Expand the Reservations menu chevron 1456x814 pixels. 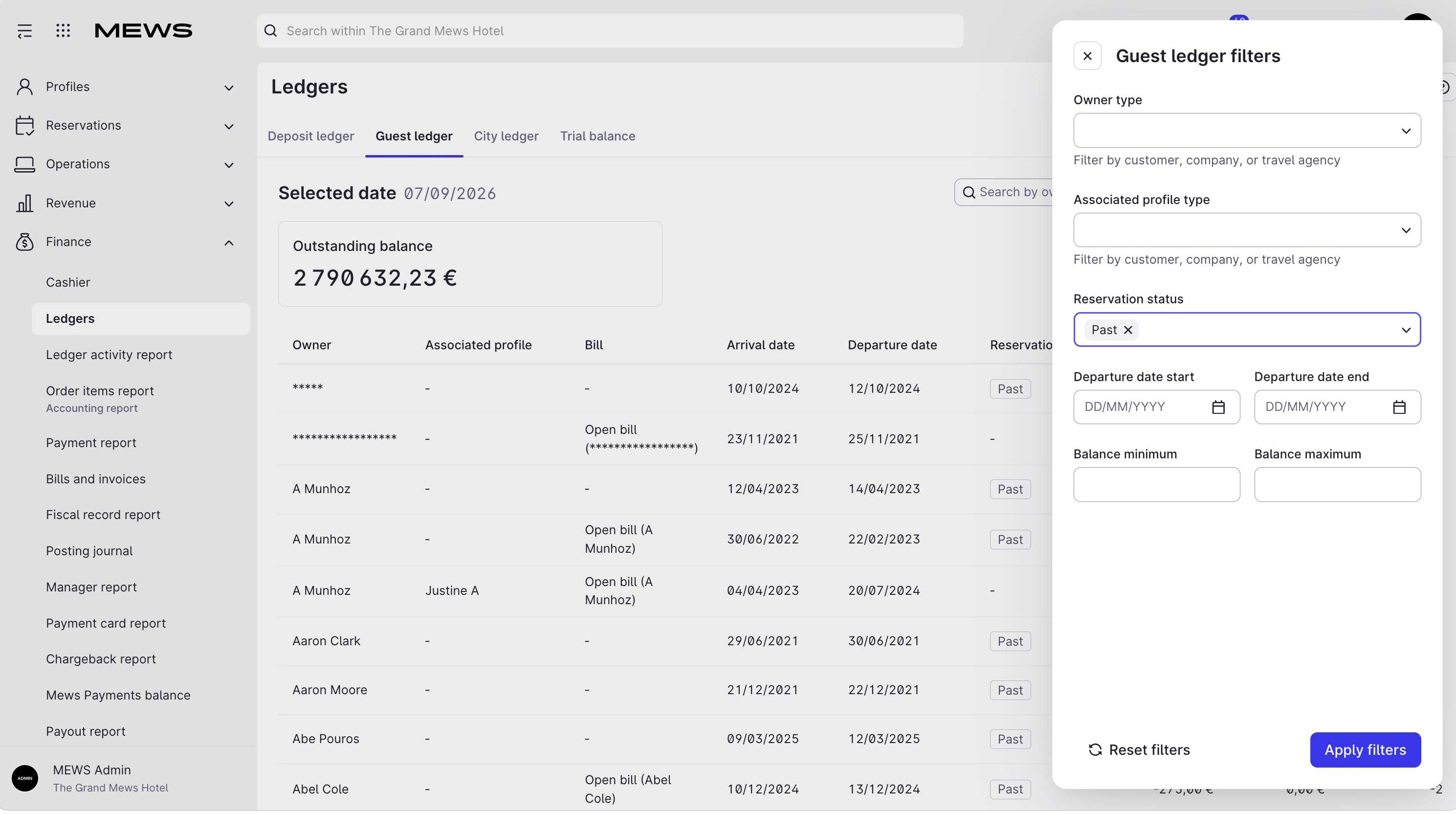229,127
